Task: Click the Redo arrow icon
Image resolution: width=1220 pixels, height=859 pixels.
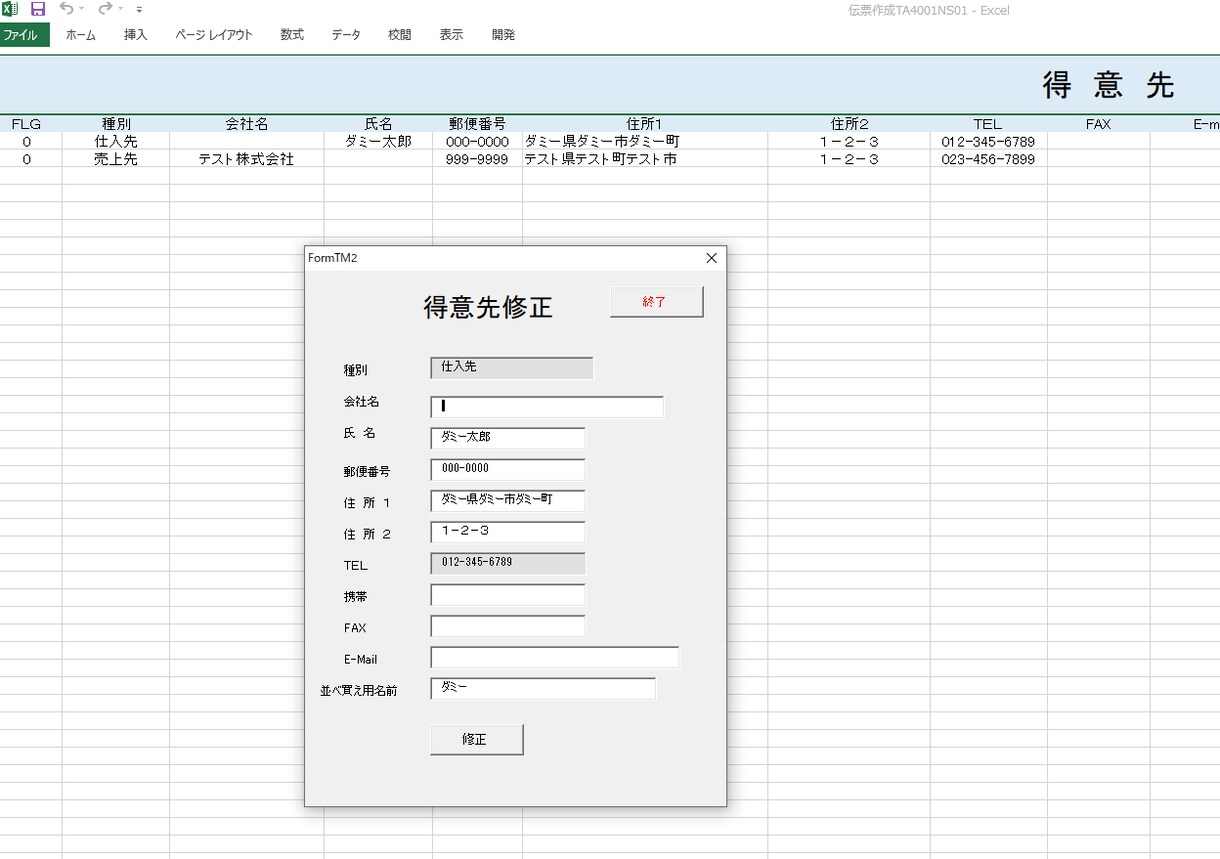Action: pyautogui.click(x=105, y=9)
